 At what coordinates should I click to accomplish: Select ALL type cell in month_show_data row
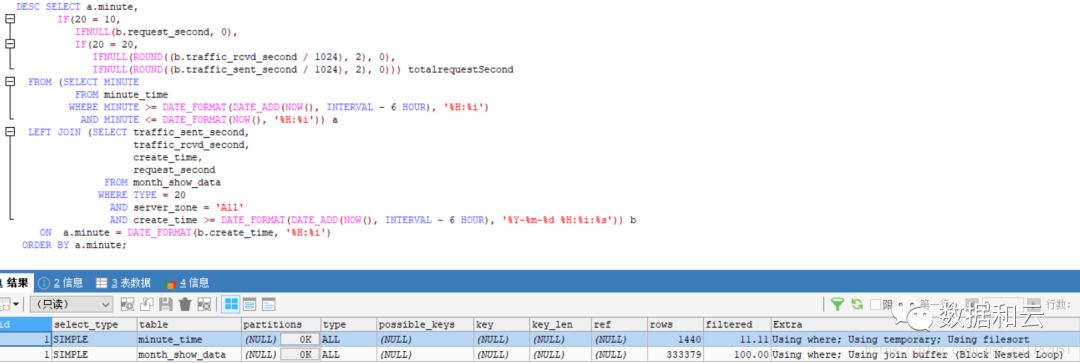[x=349, y=355]
